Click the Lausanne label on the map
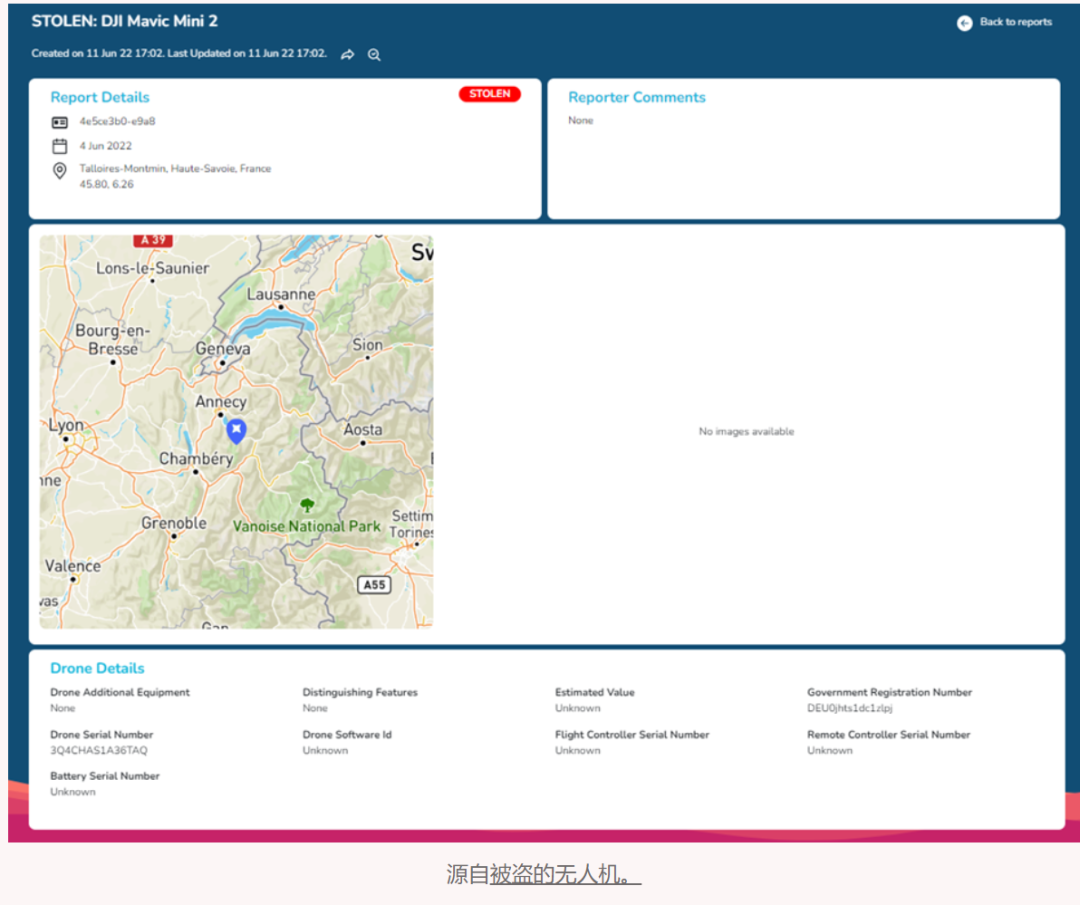The image size is (1080, 905). (281, 294)
